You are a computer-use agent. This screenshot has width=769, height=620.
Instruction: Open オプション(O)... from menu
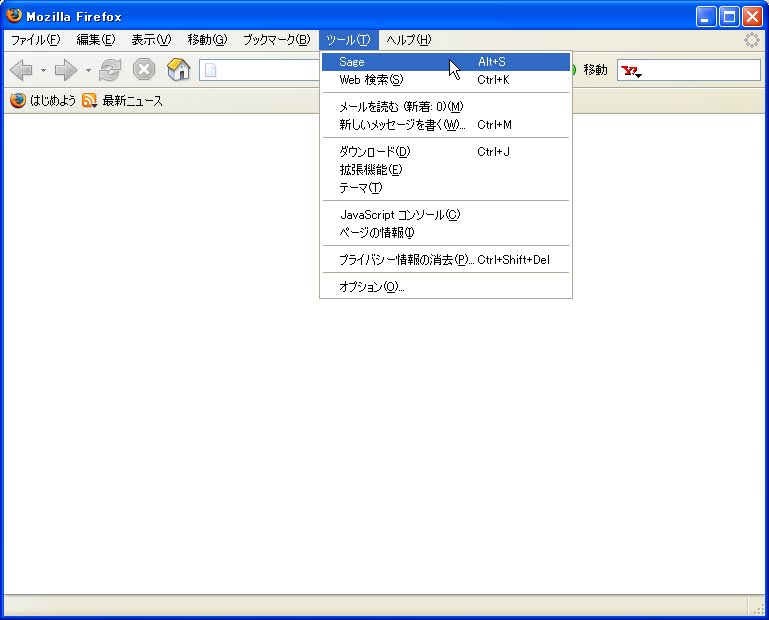pos(446,286)
